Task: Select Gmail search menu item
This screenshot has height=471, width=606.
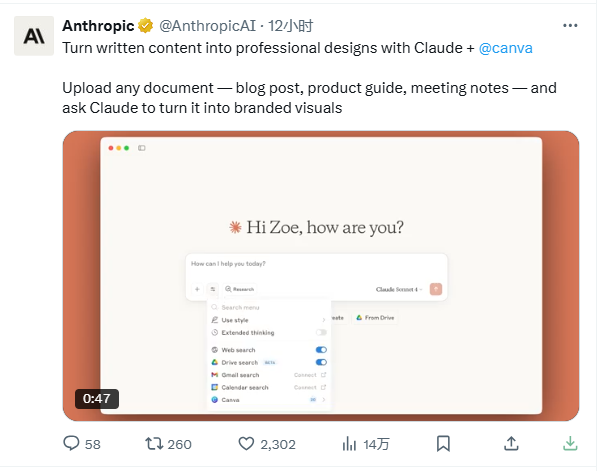Action: coord(240,375)
